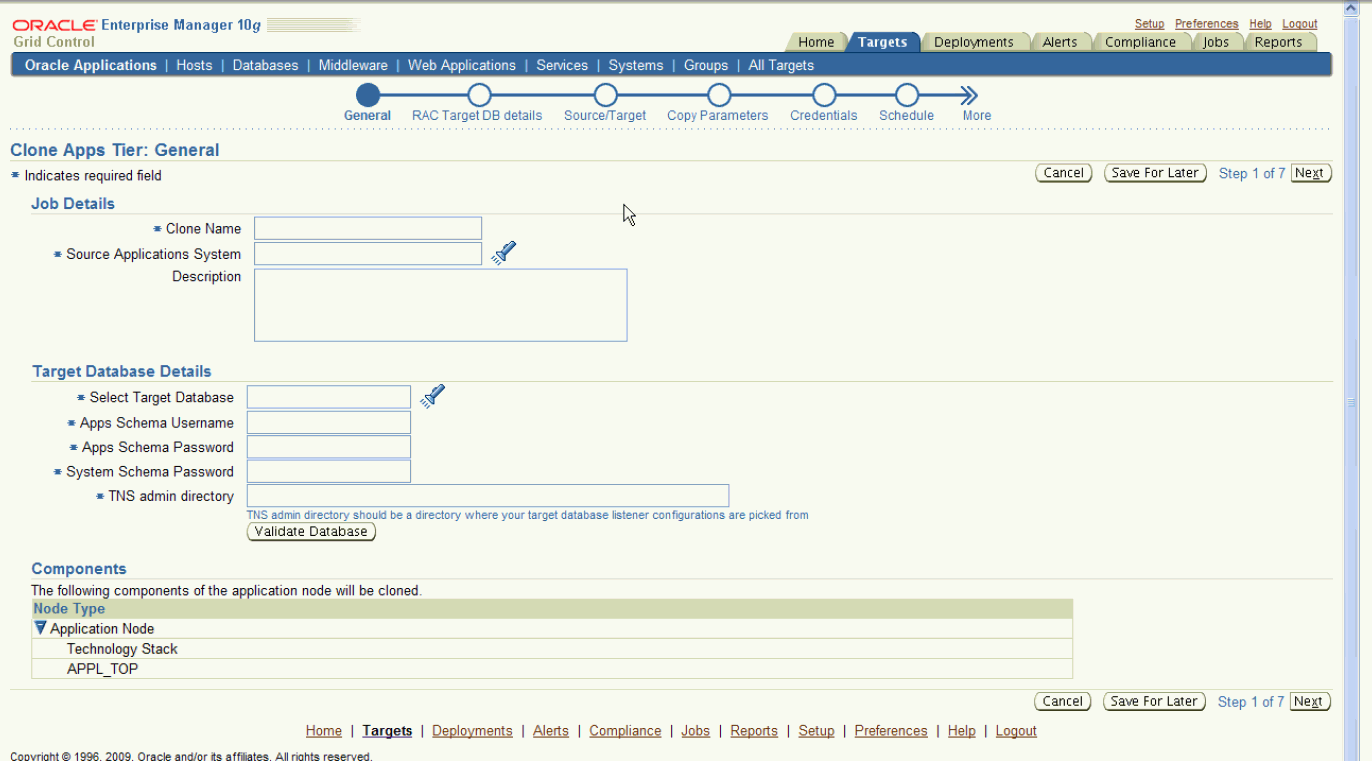Select the Schedule step circle
1372x761 pixels.
(x=907, y=95)
